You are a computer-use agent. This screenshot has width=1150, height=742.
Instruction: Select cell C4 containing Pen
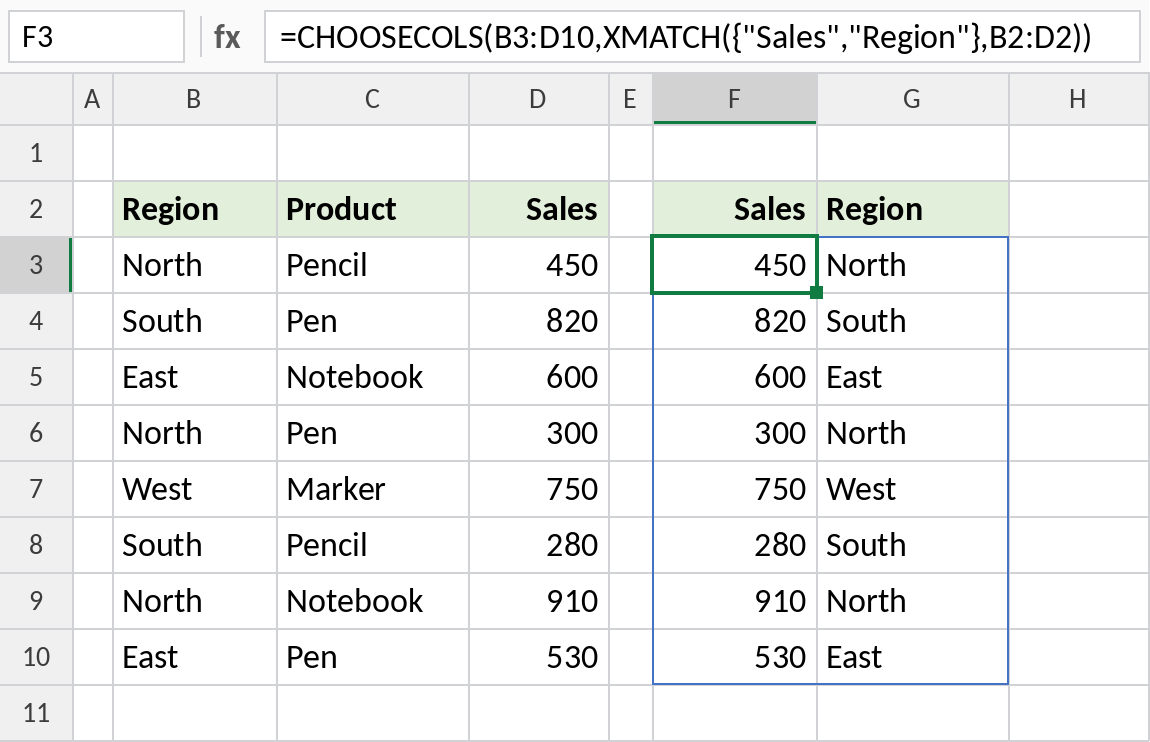(x=373, y=321)
